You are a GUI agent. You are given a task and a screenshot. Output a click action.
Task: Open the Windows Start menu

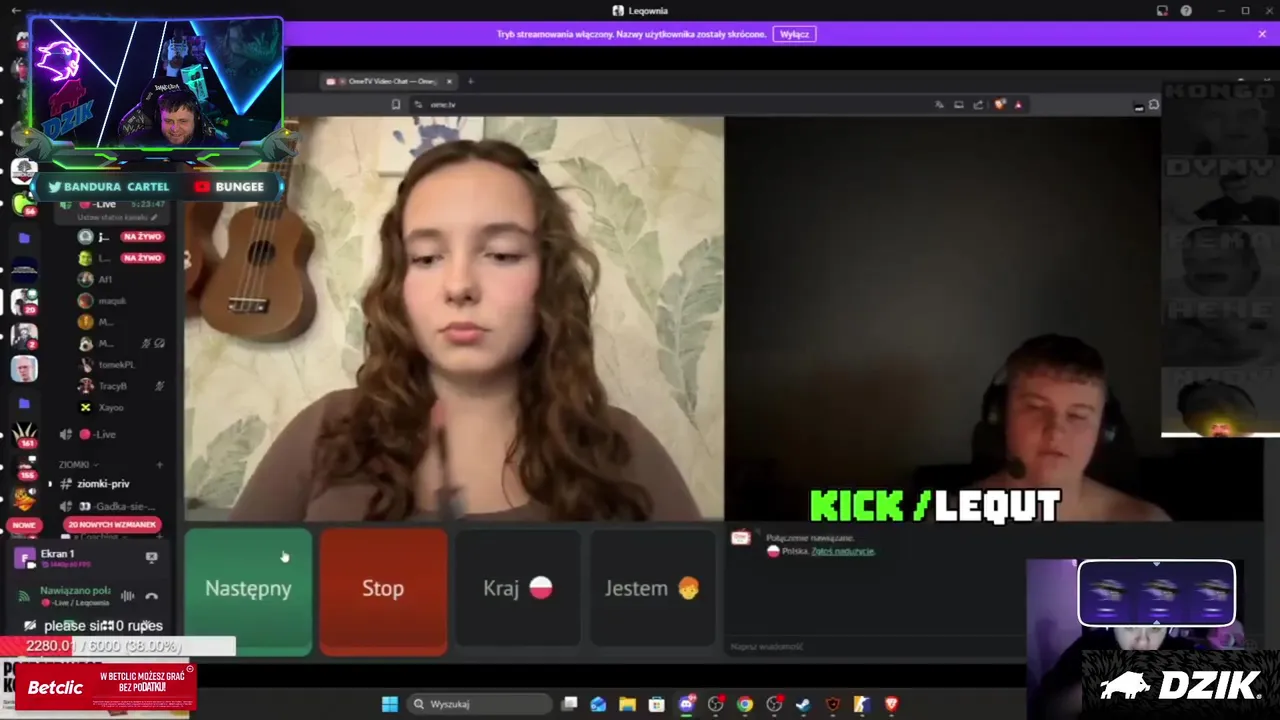[x=390, y=704]
